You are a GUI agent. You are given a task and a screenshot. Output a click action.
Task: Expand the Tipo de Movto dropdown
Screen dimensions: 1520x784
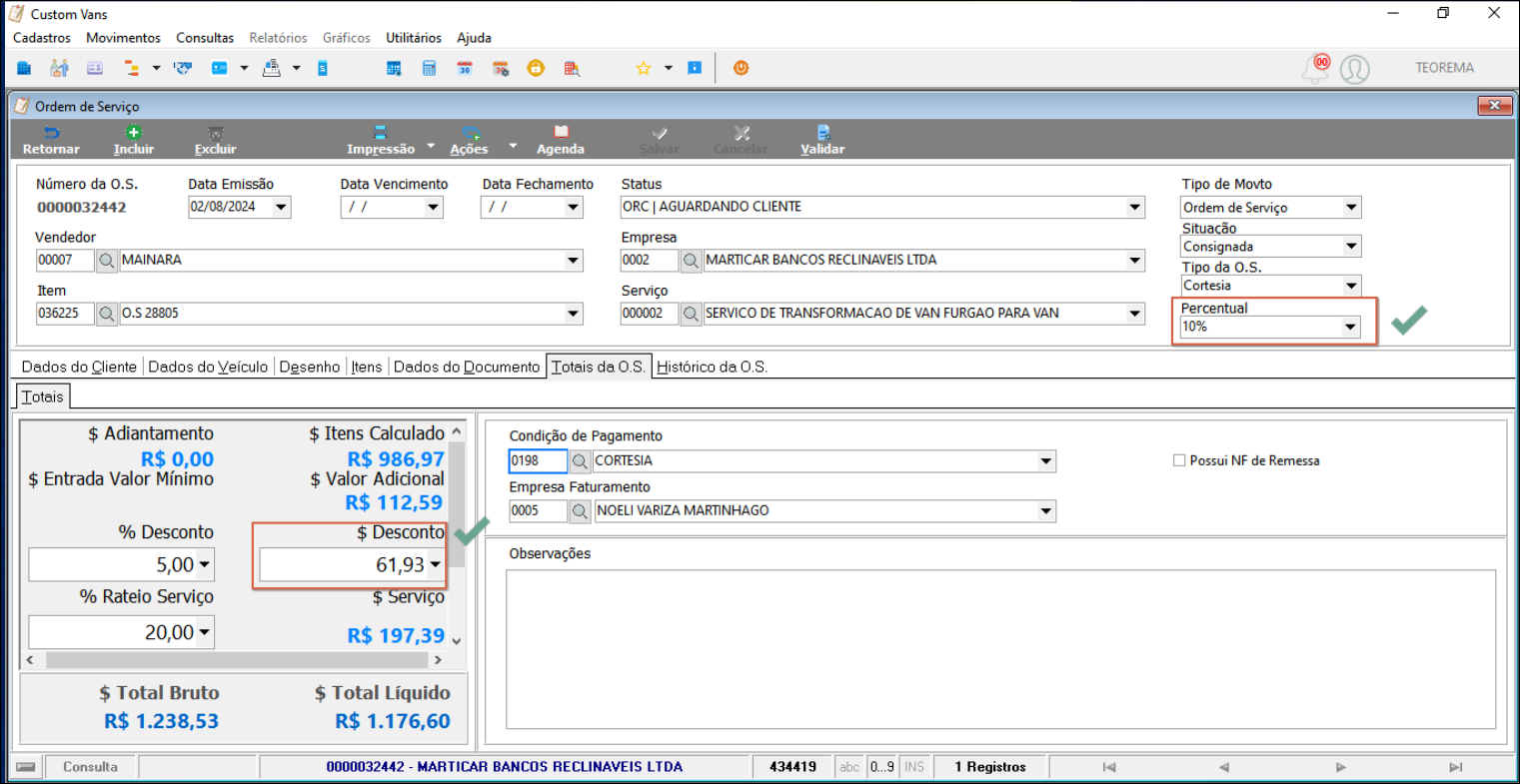coord(1351,208)
